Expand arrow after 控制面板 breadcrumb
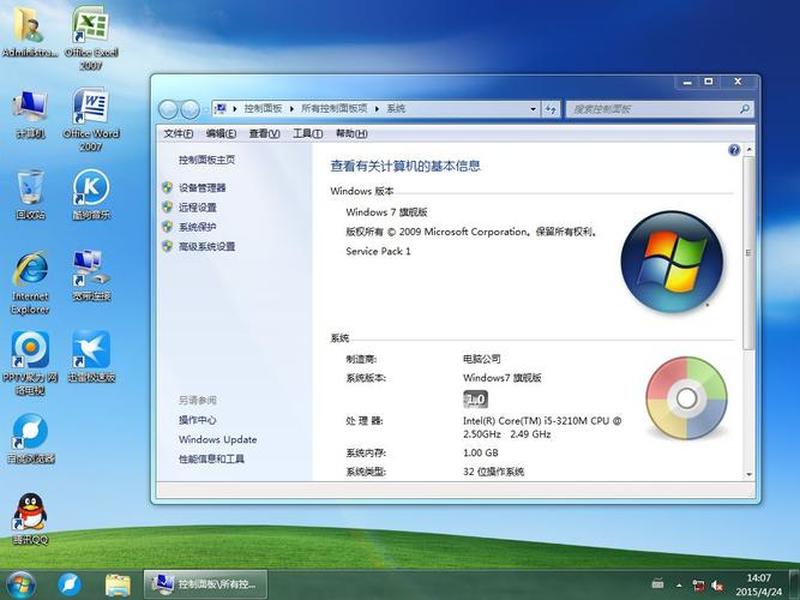Image resolution: width=800 pixels, height=600 pixels. click(292, 109)
